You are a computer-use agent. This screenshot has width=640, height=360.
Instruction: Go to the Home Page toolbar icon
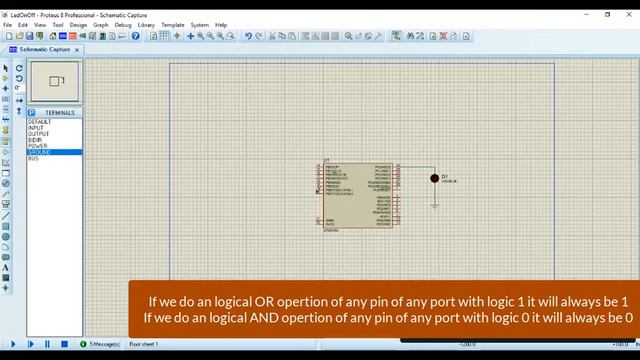tap(53, 36)
